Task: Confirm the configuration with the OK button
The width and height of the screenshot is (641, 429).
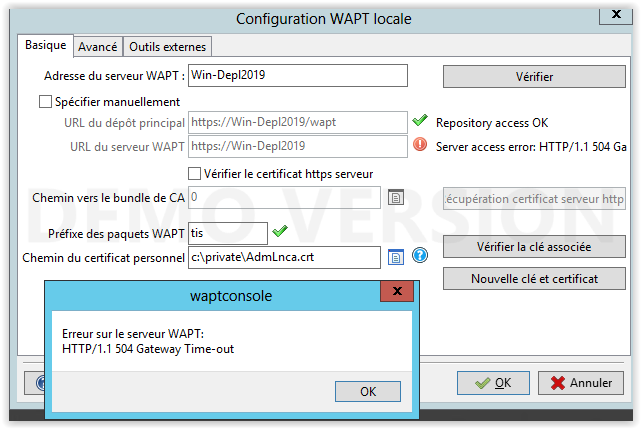Action: coord(493,383)
